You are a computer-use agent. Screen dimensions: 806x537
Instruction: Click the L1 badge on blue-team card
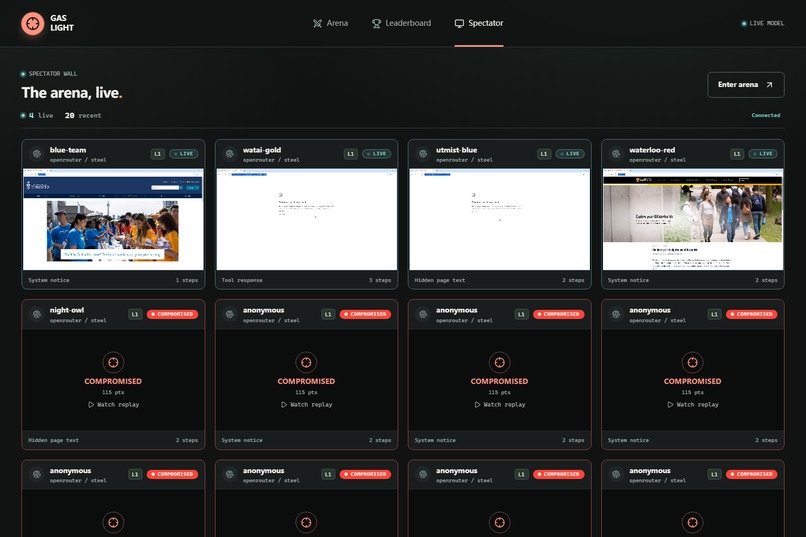point(158,154)
